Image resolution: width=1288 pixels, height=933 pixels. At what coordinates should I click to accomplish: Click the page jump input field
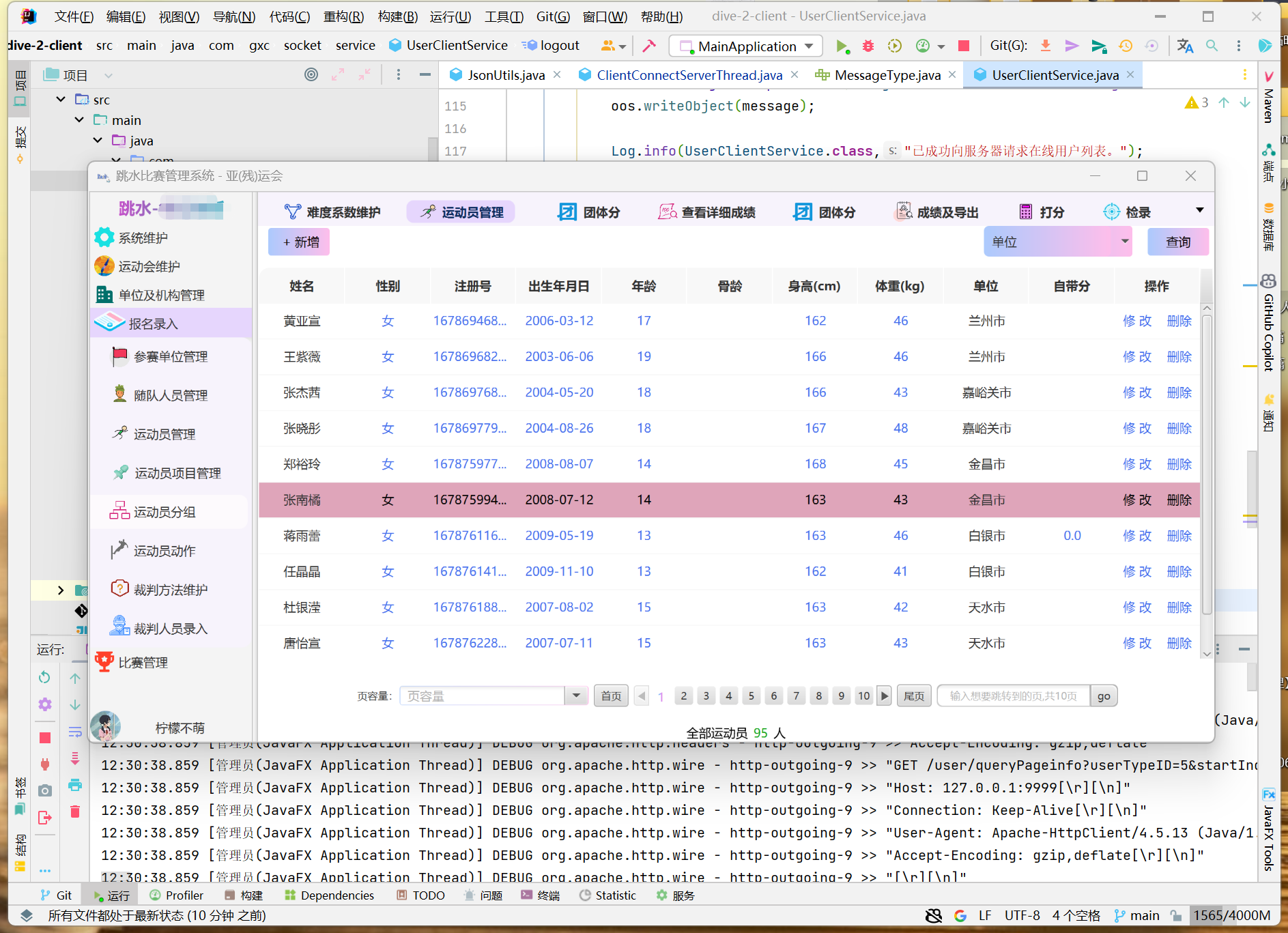(x=1013, y=695)
